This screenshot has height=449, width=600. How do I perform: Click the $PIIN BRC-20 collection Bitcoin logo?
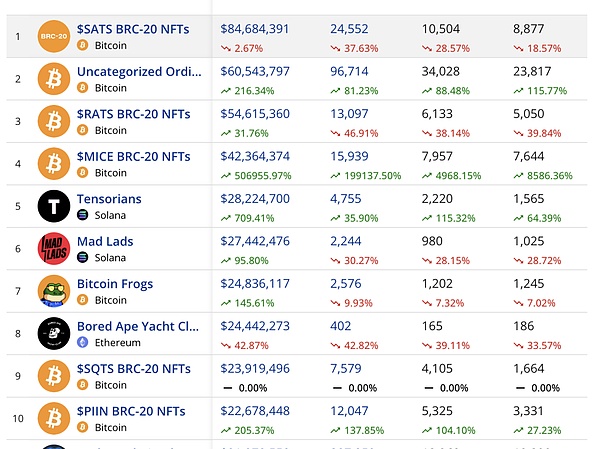[x=53, y=418]
